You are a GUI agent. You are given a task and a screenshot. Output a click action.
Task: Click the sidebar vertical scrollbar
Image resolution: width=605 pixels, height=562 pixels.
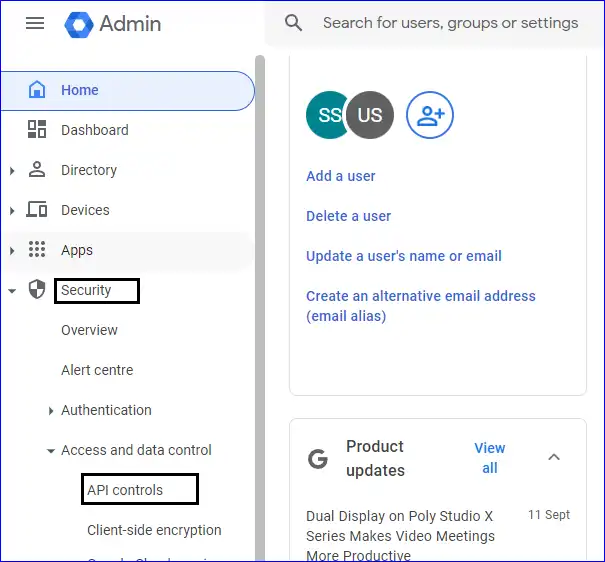(x=260, y=309)
